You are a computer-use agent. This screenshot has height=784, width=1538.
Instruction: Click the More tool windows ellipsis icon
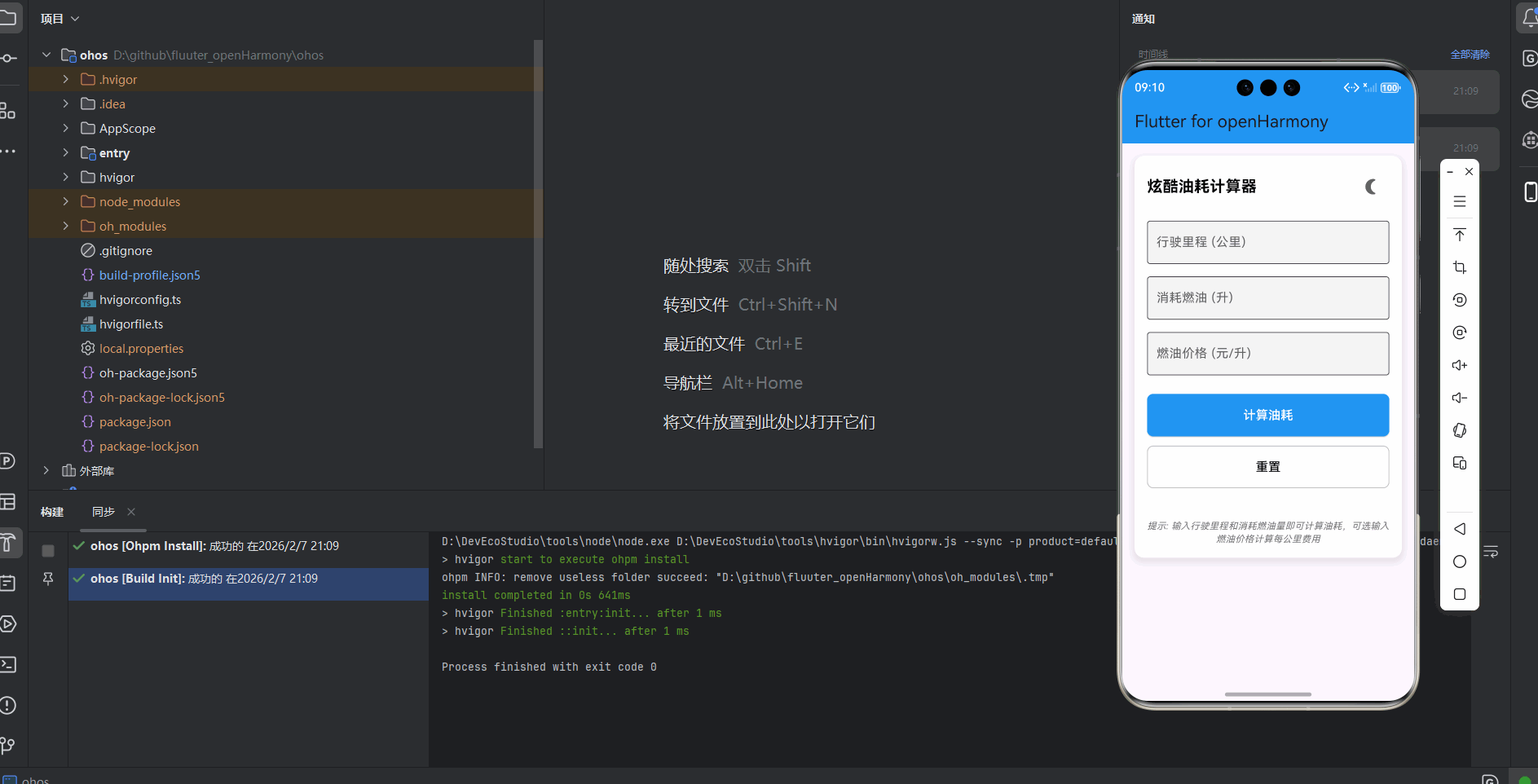click(7, 152)
